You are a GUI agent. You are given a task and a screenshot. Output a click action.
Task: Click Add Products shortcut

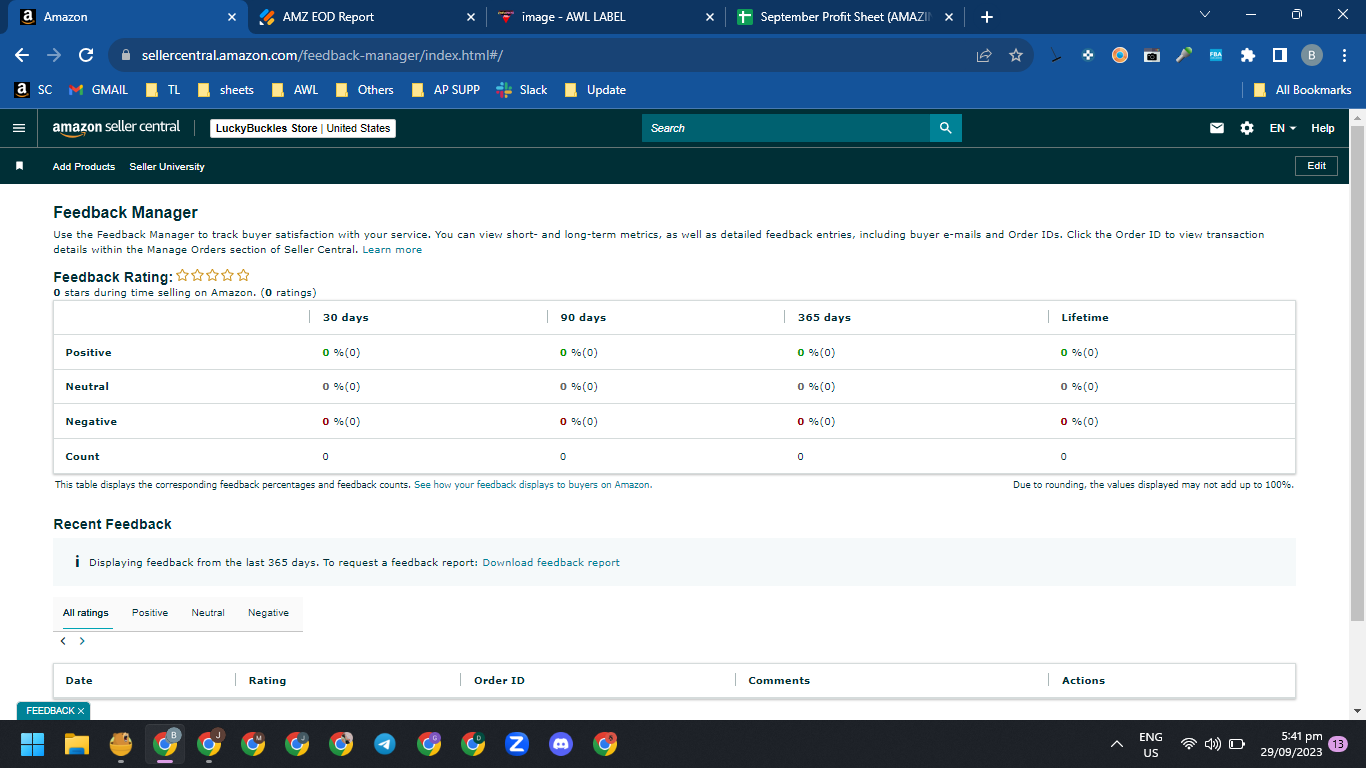click(84, 167)
